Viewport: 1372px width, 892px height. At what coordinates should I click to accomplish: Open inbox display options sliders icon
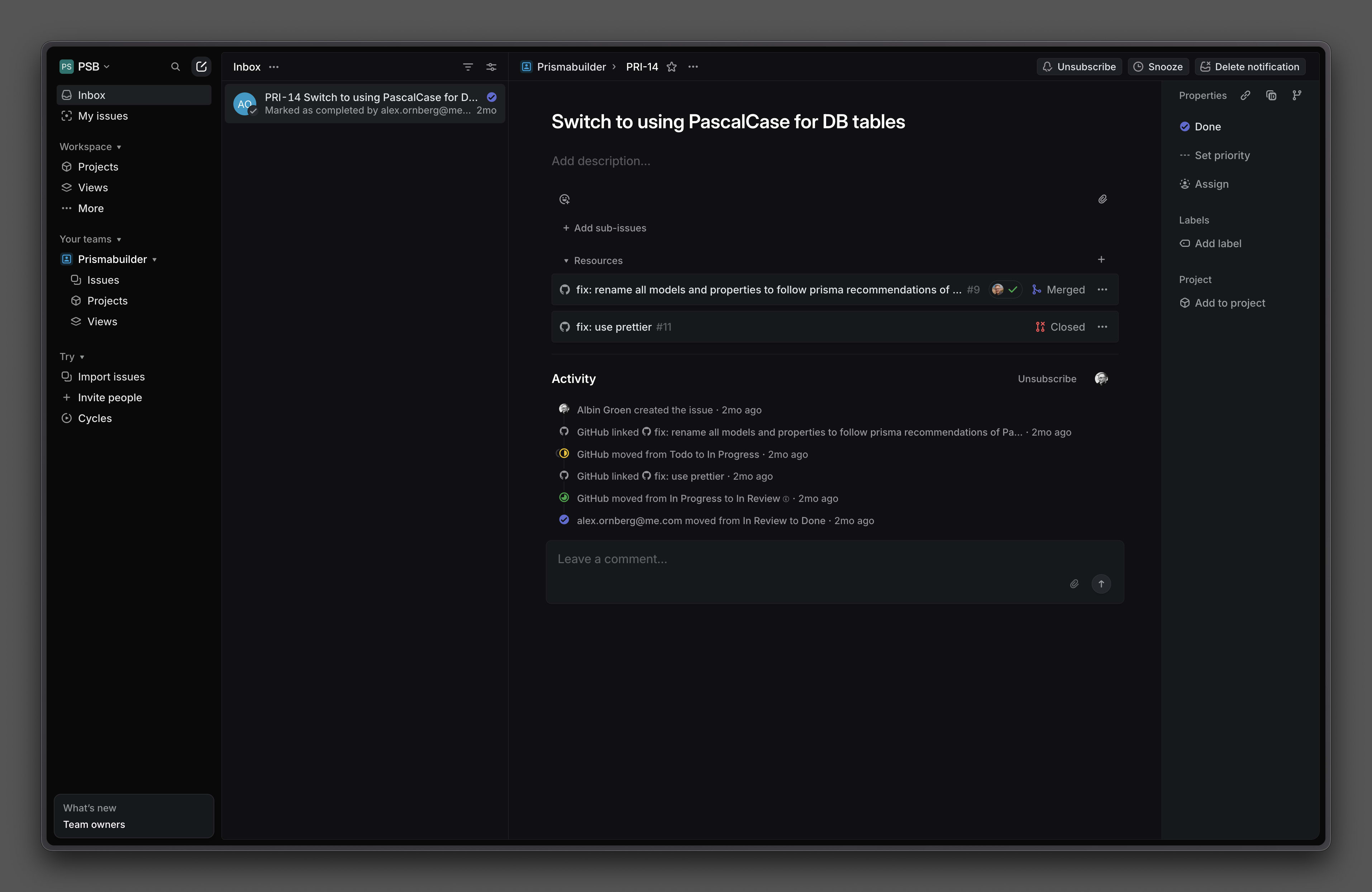tap(491, 67)
